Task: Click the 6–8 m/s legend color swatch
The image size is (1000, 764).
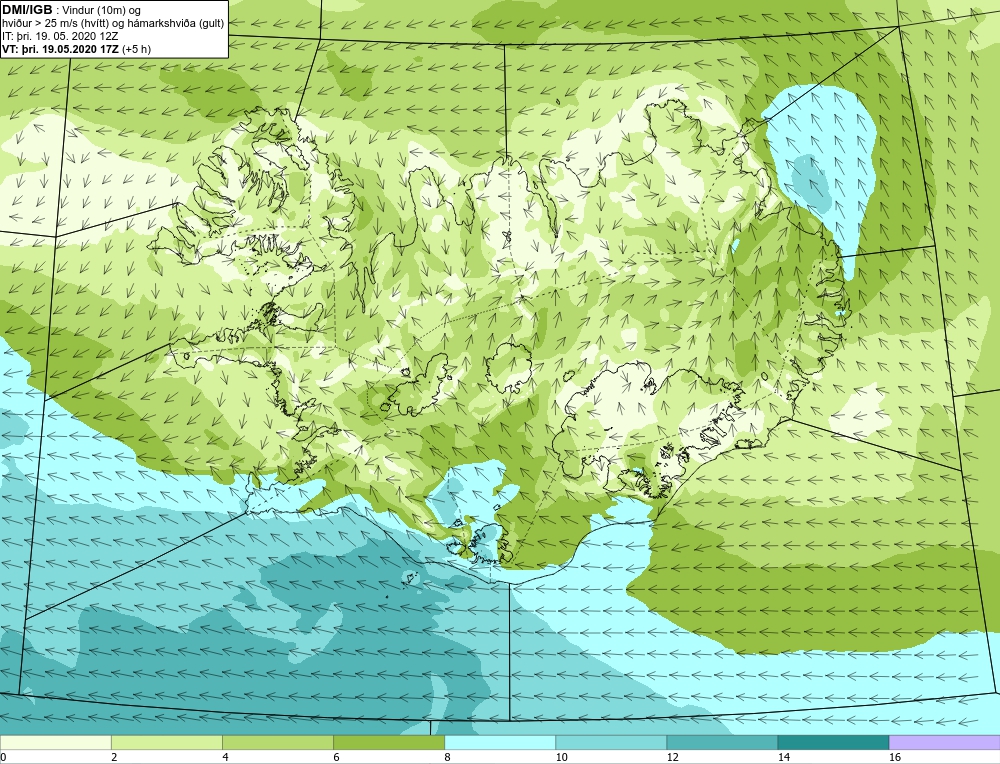Action: coord(388,742)
